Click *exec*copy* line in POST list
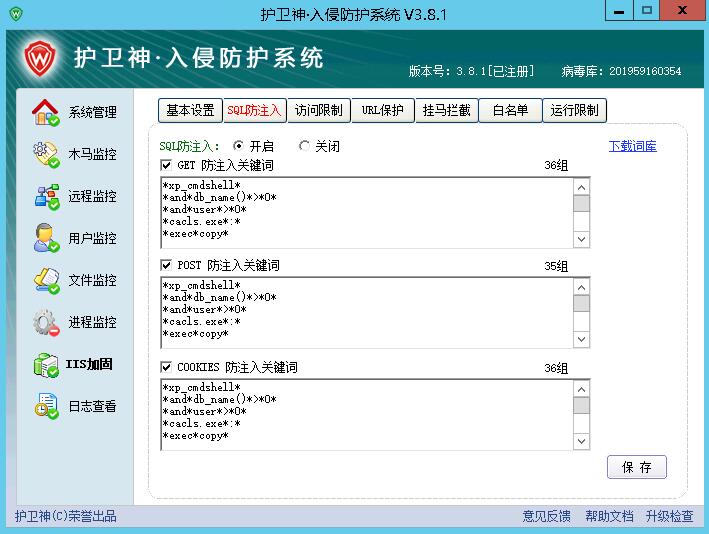Image resolution: width=709 pixels, height=534 pixels. (196, 334)
